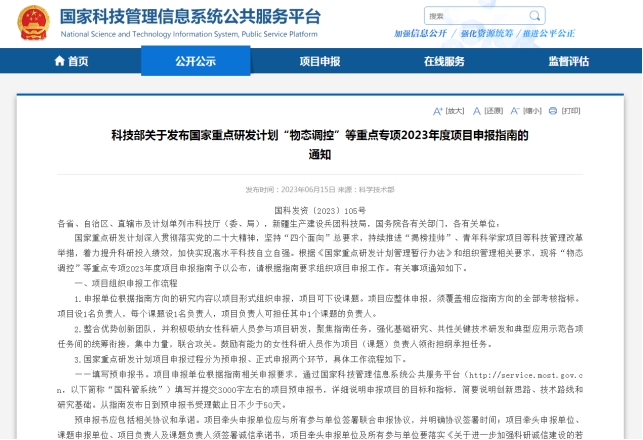Open the 在线服务 menu
Image resolution: width=643 pixels, height=440 pixels.
(x=443, y=61)
